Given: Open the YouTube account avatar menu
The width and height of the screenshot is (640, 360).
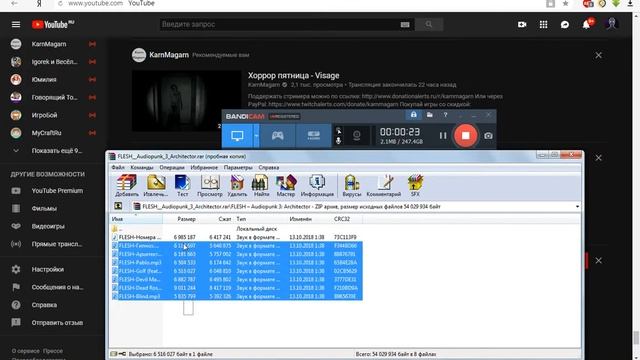Looking at the screenshot, I should tap(611, 24).
